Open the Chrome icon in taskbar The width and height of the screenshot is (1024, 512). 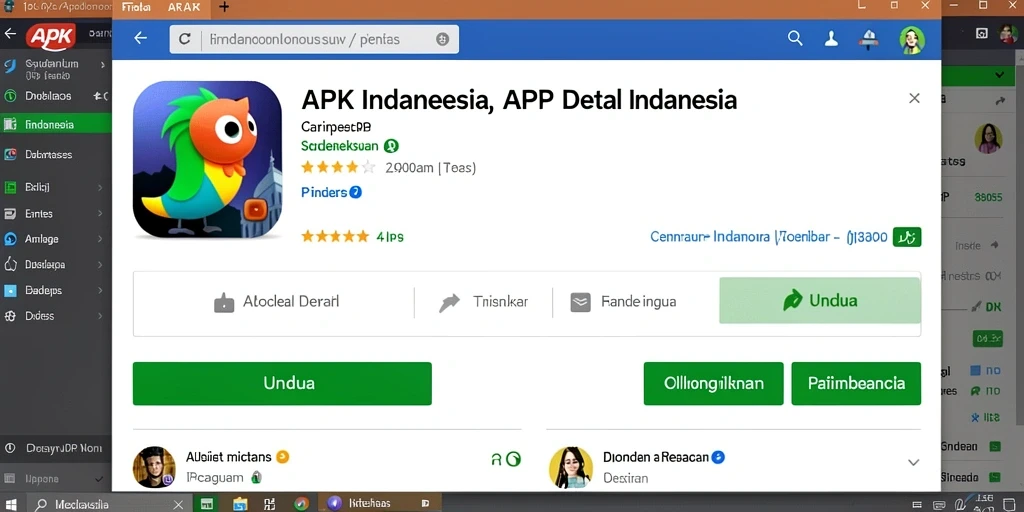(301, 504)
